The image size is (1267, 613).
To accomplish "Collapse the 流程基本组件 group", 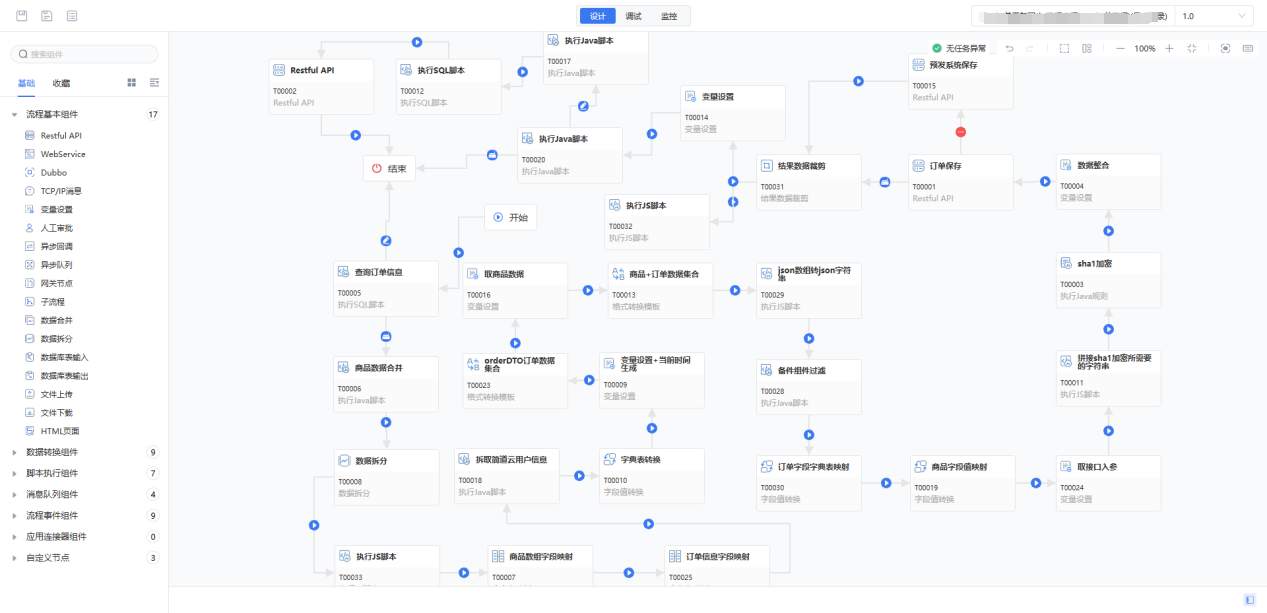I will [x=14, y=115].
